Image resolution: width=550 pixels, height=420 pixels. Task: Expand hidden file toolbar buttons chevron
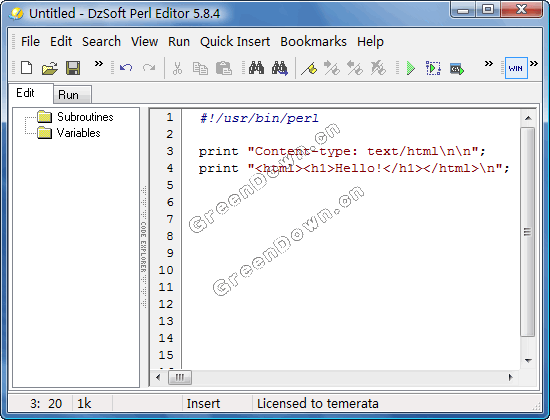[99, 64]
